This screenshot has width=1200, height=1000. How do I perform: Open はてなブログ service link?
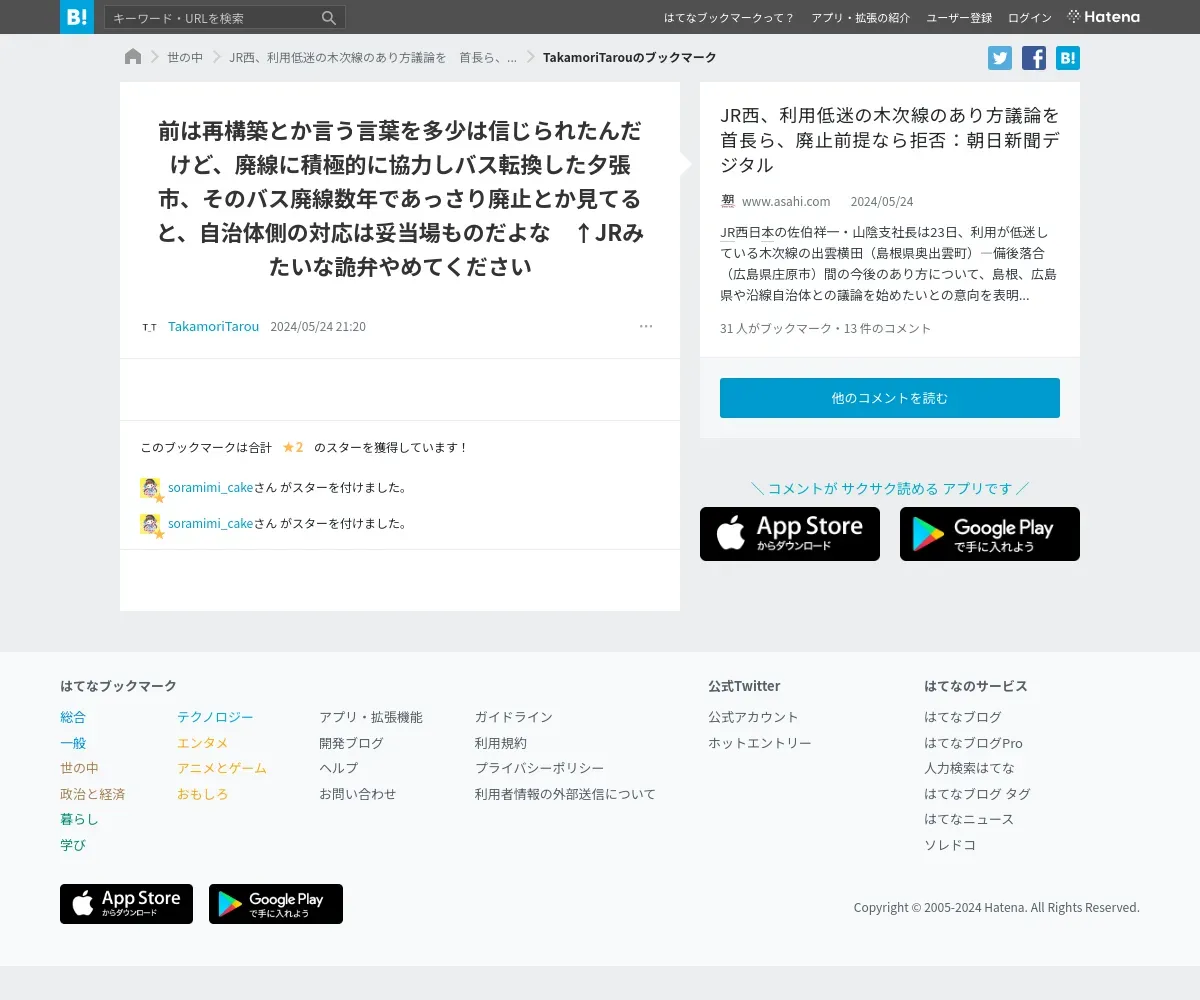point(963,717)
